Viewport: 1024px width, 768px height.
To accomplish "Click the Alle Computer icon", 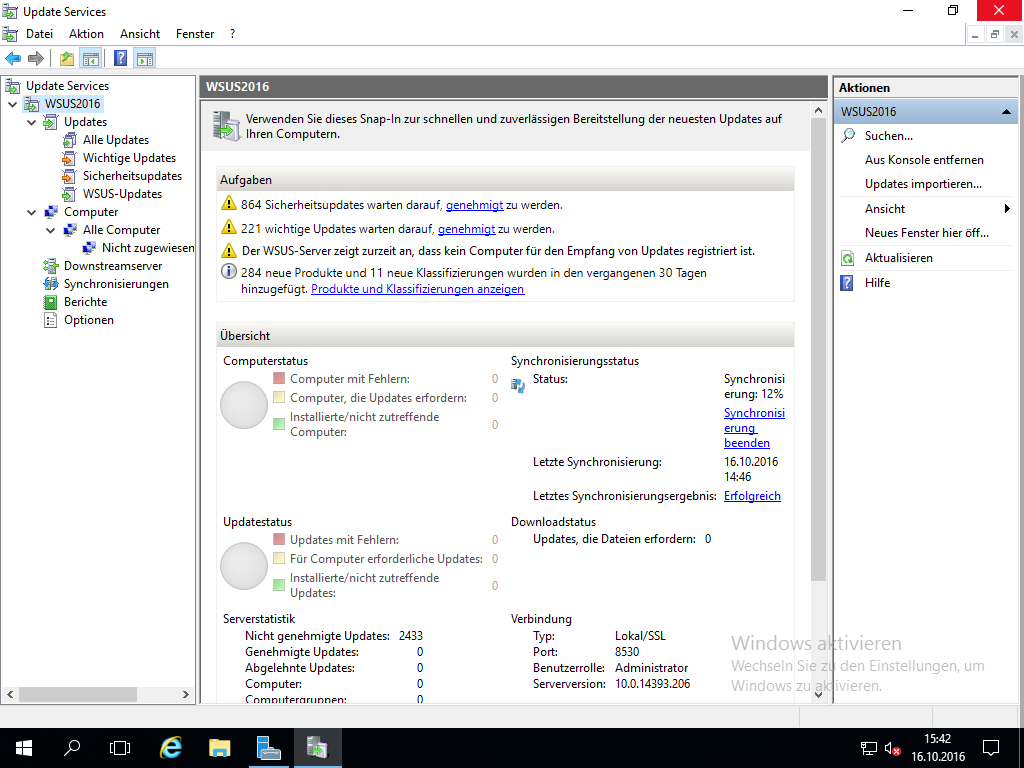I will coord(69,230).
